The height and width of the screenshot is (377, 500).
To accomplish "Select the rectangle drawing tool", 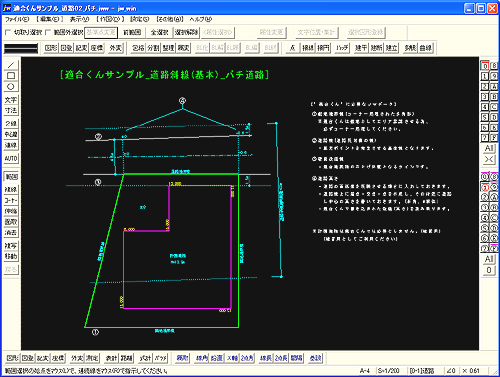I will click(x=11, y=76).
